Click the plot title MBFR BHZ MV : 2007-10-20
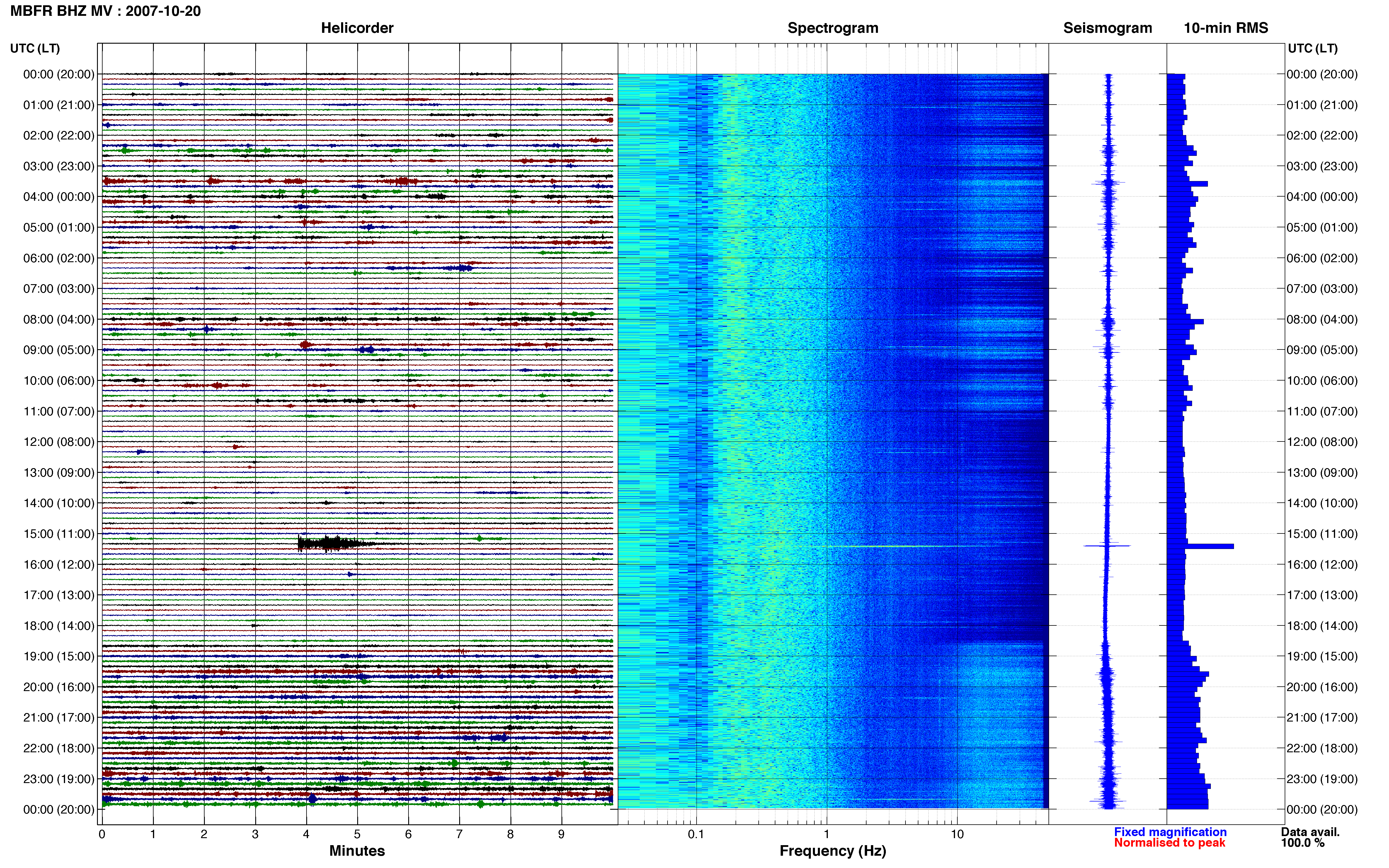The height and width of the screenshot is (868, 1389). (x=106, y=11)
